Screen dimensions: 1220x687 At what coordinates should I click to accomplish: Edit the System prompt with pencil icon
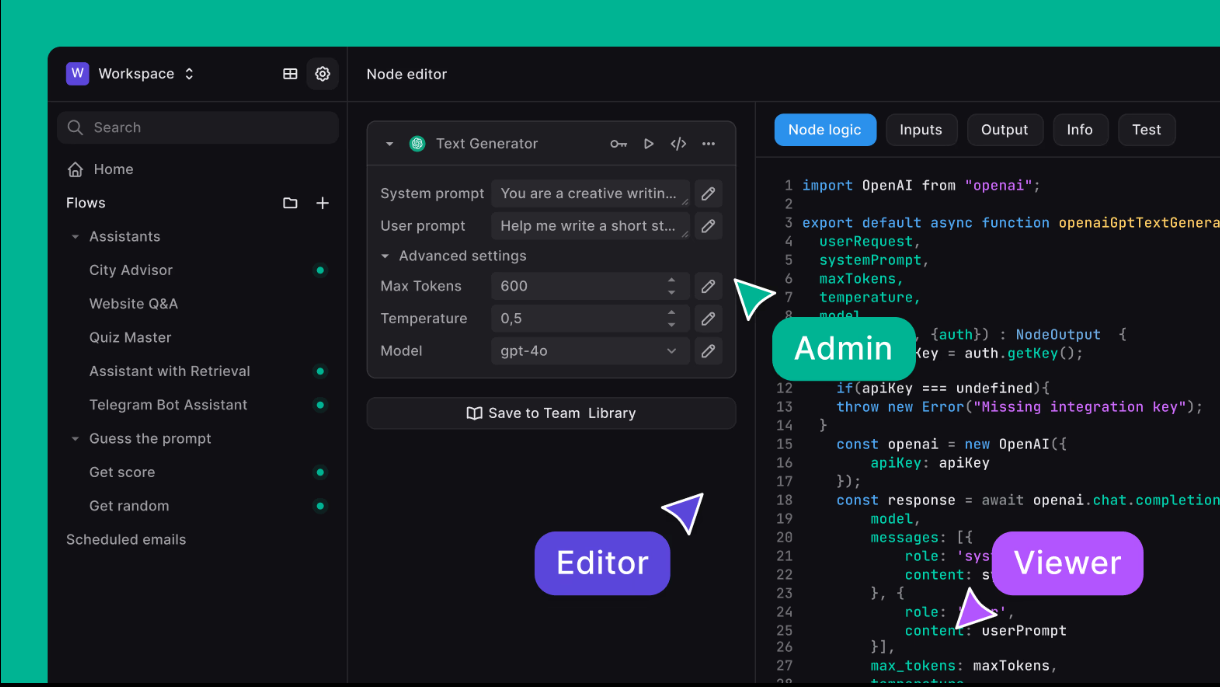coord(708,194)
